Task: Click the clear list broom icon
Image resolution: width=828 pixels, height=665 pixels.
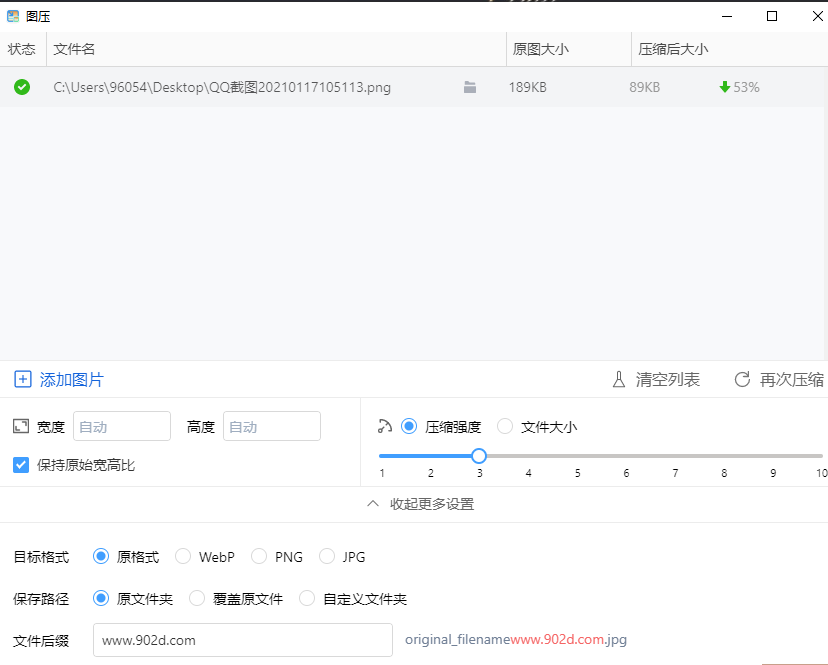Action: coord(619,380)
